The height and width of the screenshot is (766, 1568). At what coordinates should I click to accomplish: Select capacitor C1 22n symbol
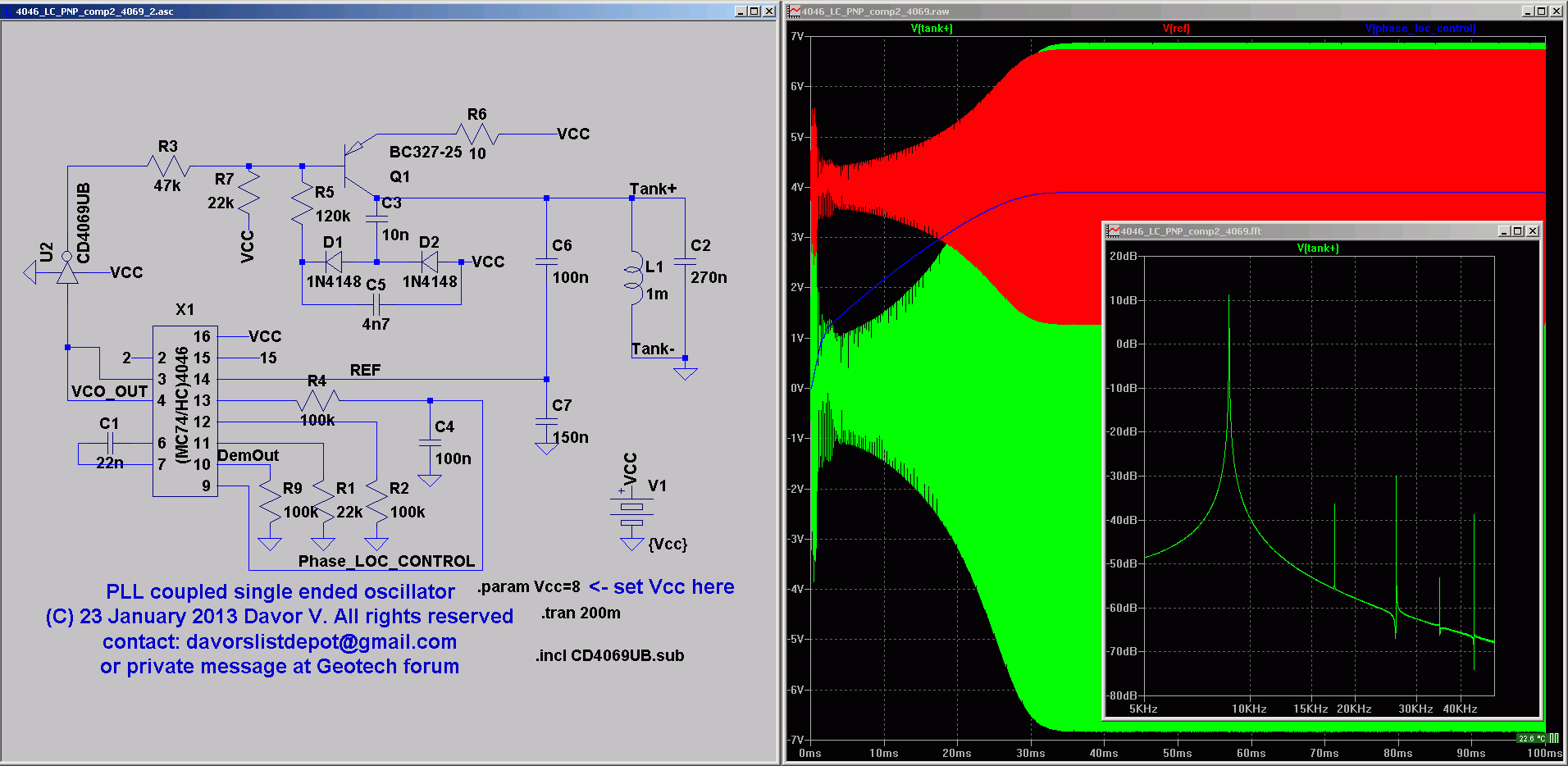pos(110,443)
